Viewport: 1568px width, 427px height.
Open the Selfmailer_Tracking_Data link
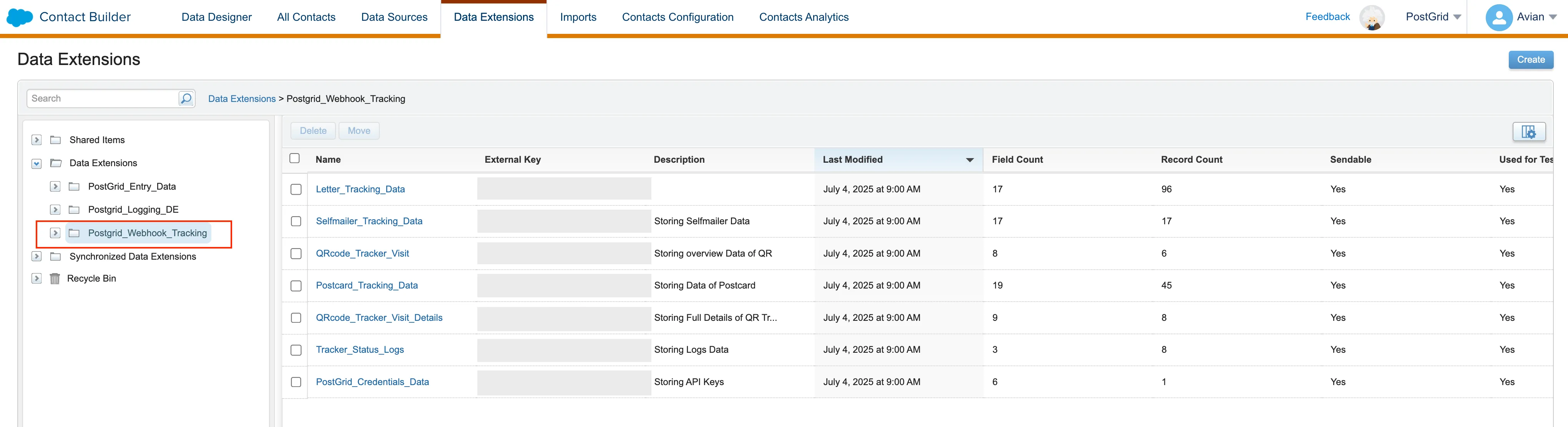click(x=369, y=221)
